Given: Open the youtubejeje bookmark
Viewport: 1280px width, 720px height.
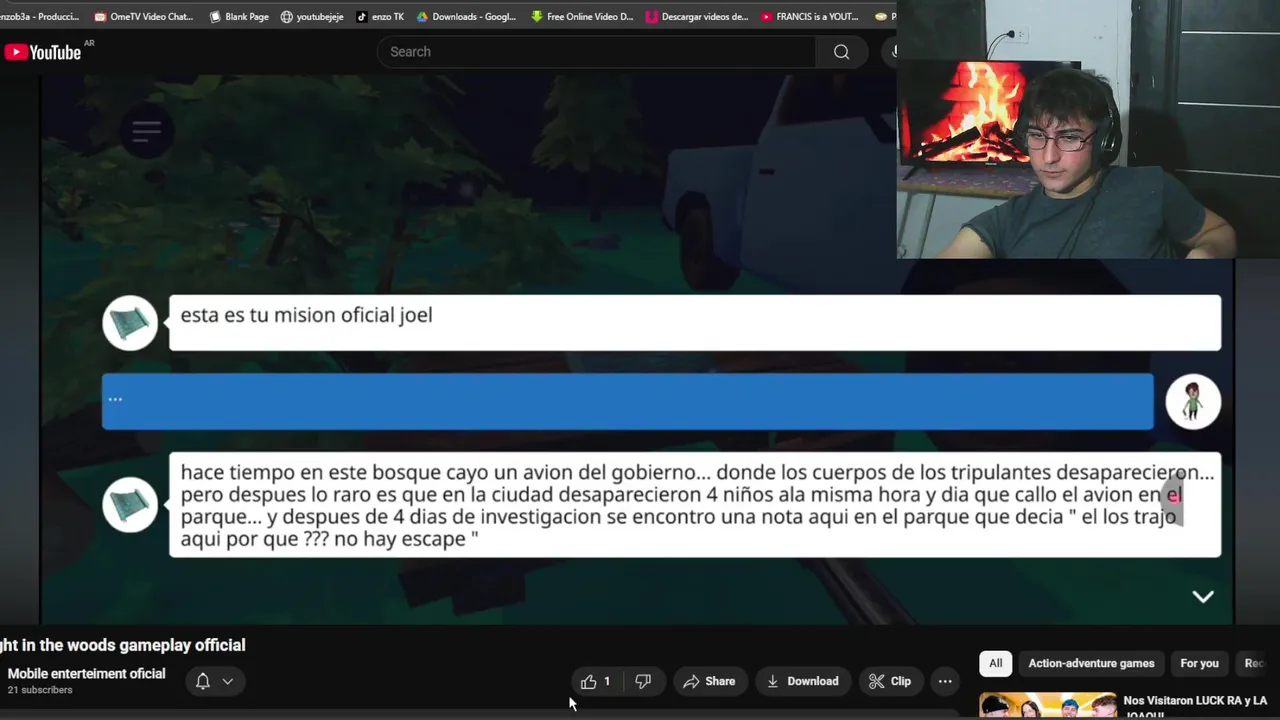Looking at the screenshot, I should point(312,16).
